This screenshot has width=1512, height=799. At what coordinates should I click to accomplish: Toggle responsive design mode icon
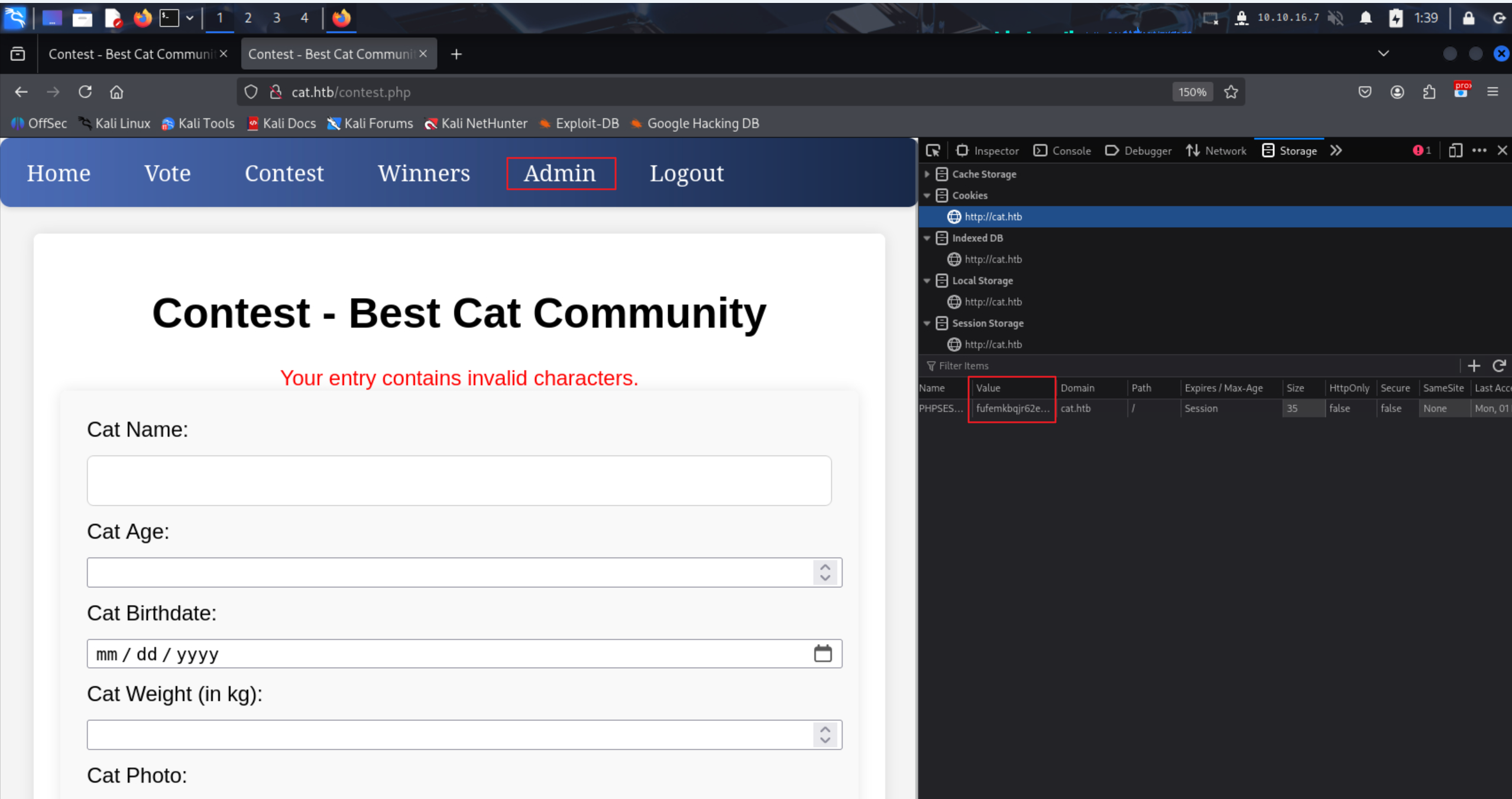tap(1455, 151)
